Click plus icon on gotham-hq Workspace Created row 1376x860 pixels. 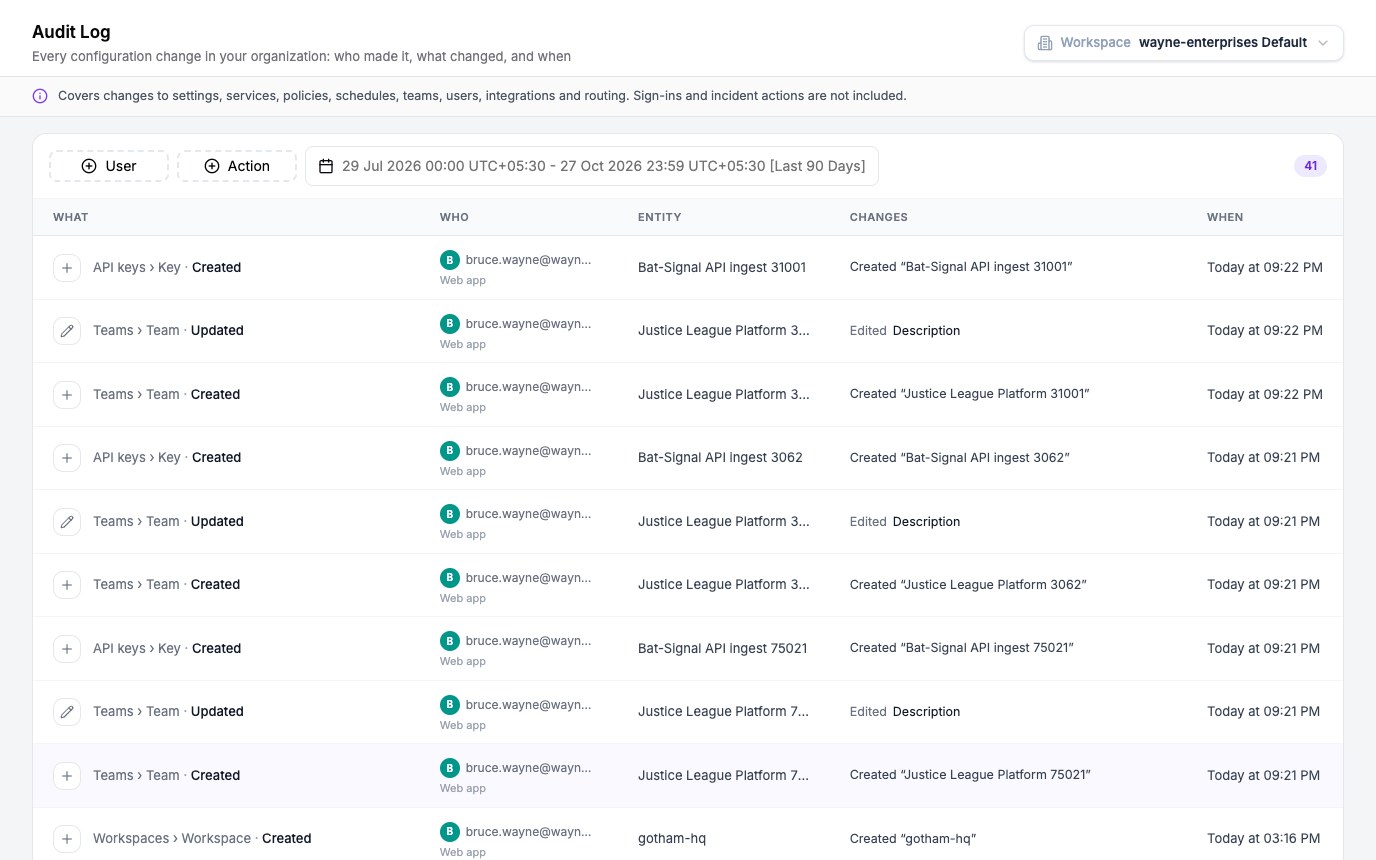67,838
